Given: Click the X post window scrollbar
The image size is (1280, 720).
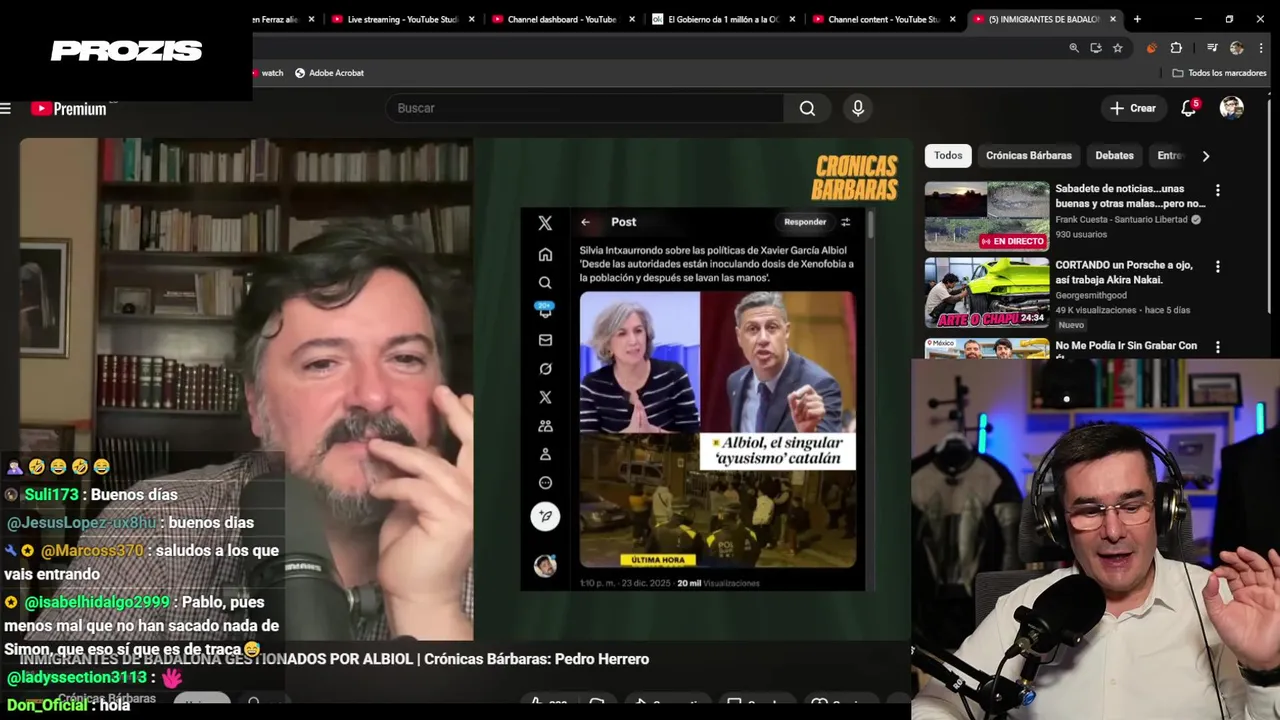Looking at the screenshot, I should [870, 225].
